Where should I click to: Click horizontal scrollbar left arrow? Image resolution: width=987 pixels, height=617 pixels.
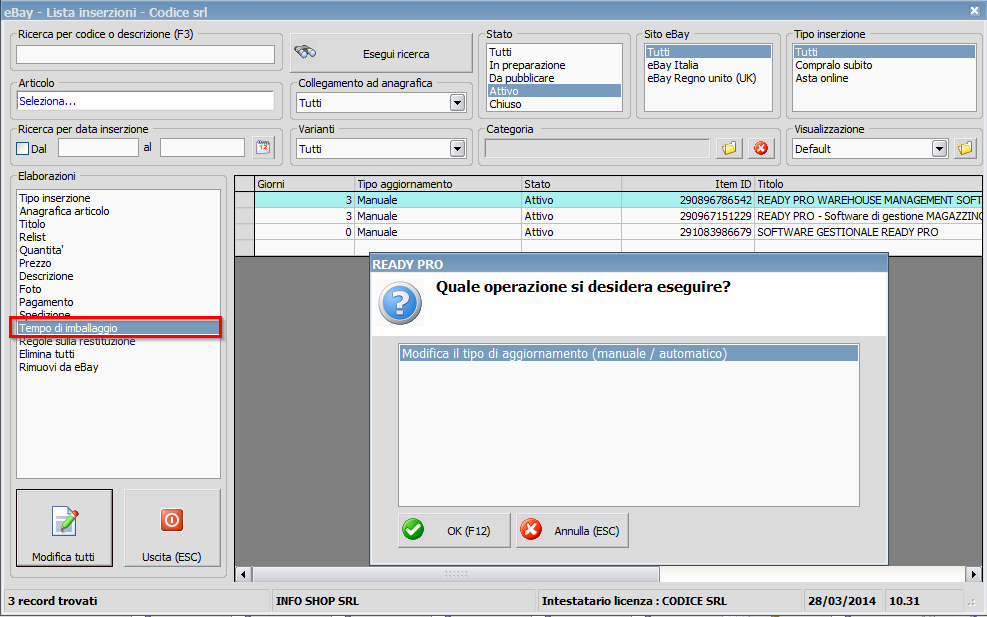243,574
